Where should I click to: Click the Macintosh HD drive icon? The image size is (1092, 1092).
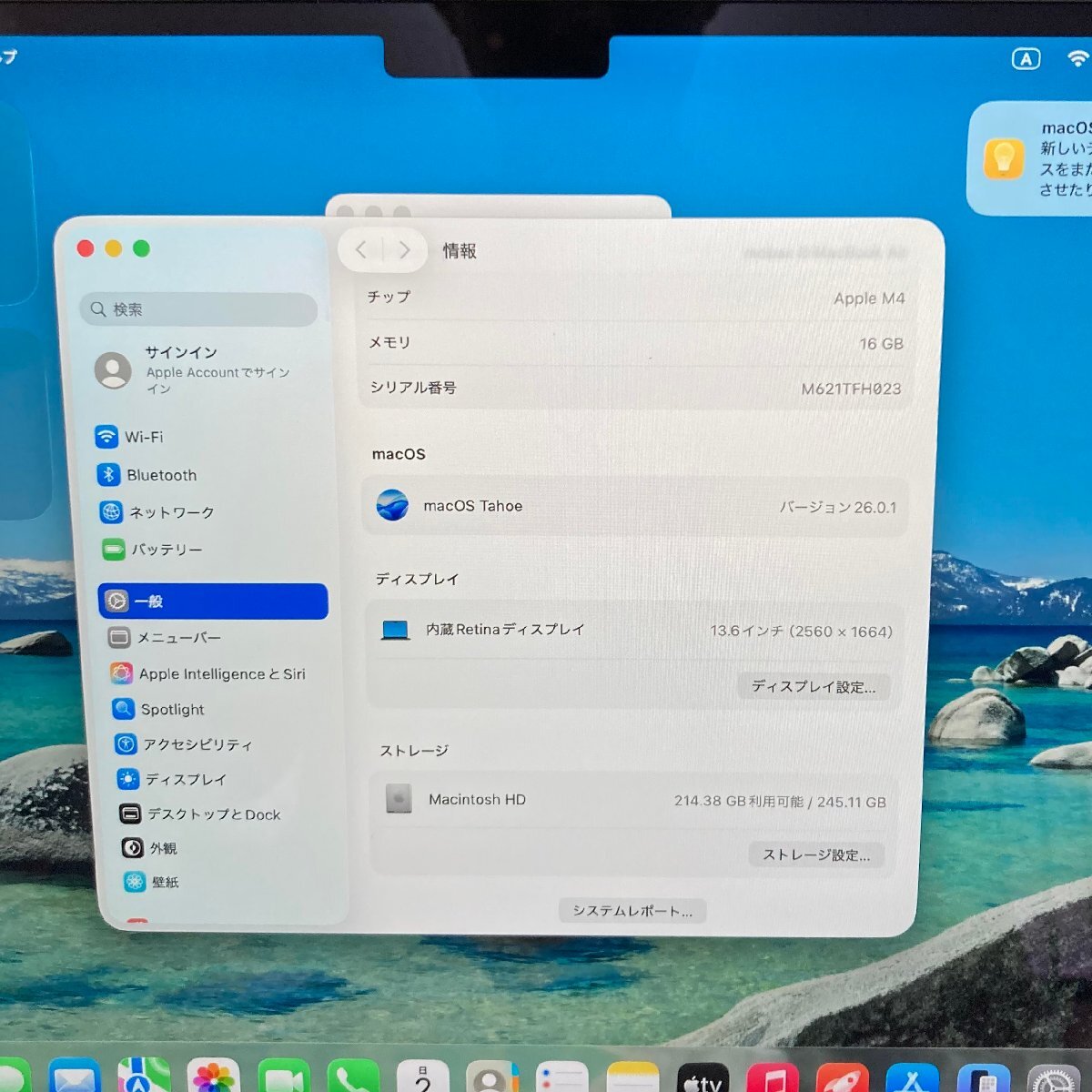(x=399, y=799)
